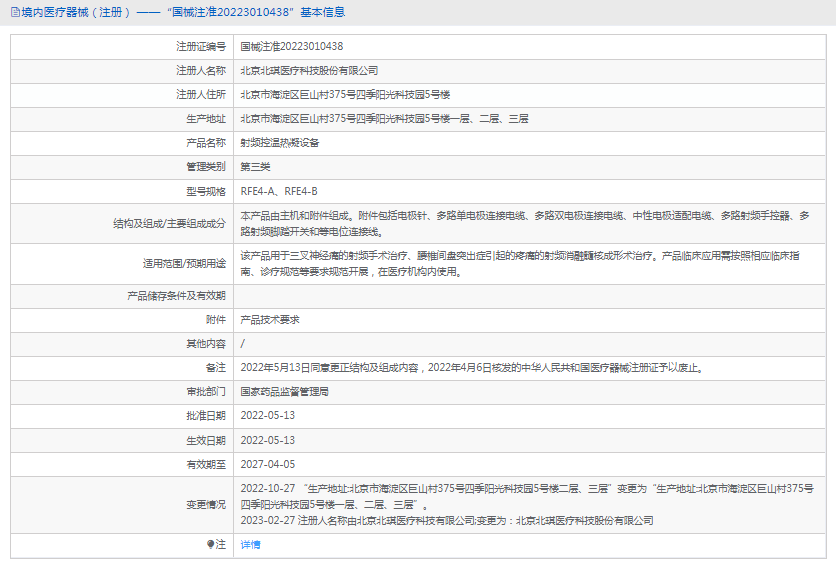Click the document icon before the page title
Image resolution: width=836 pixels, height=562 pixels.
(13, 13)
